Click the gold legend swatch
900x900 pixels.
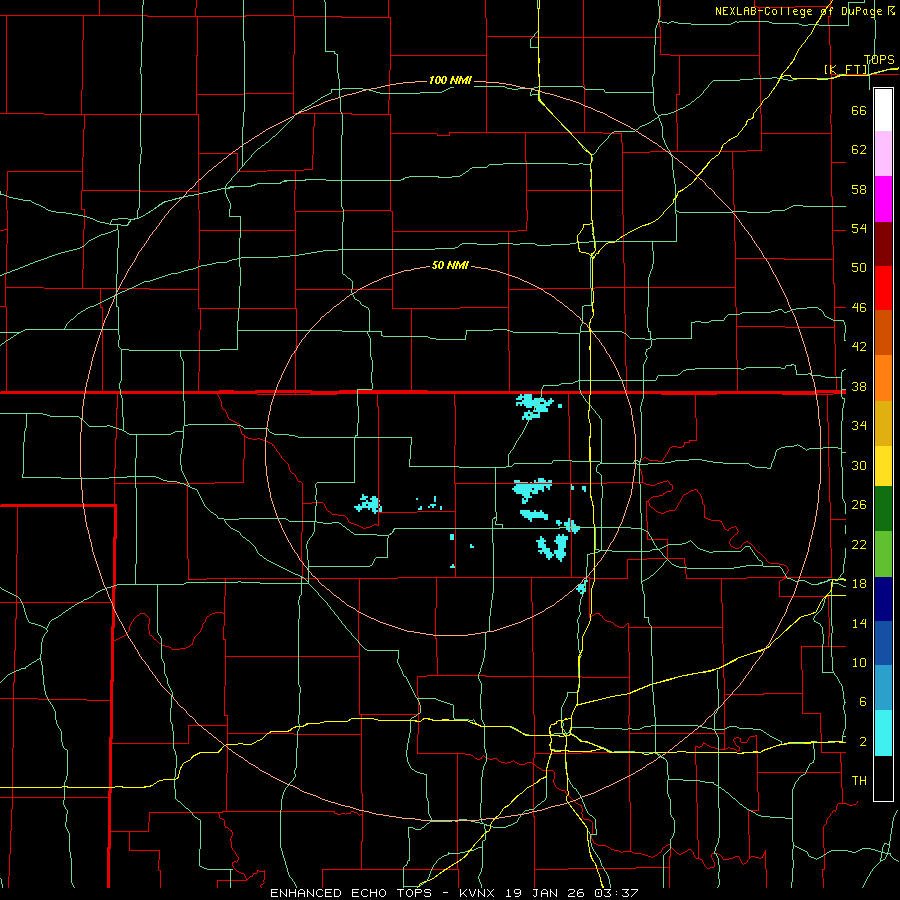tap(883, 423)
